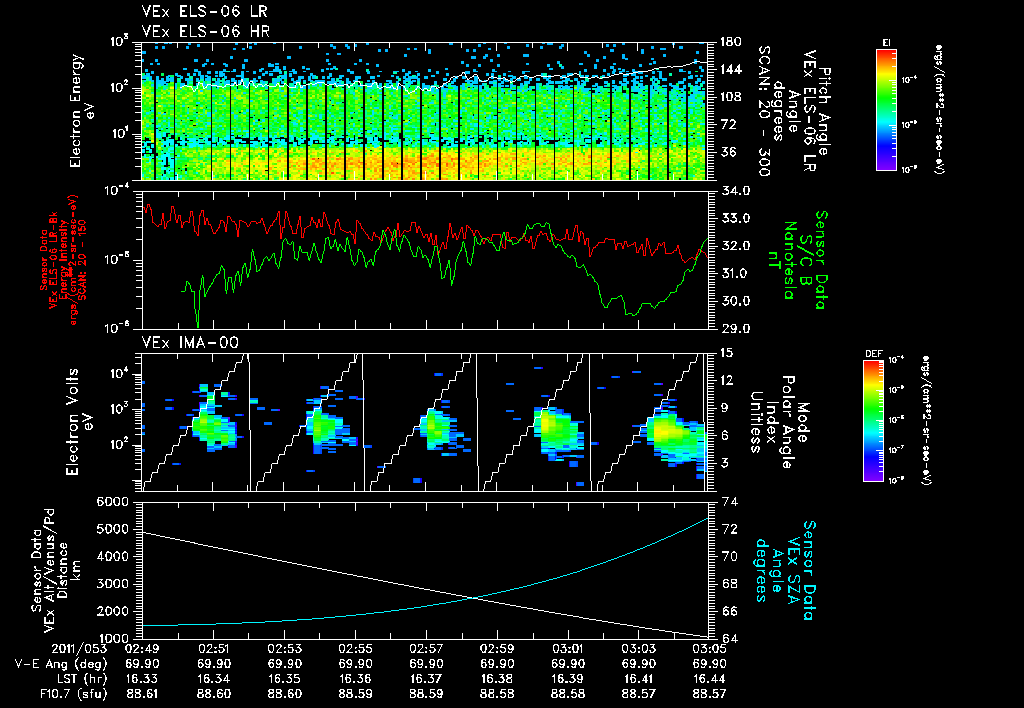Click the F10.7 (sfu) row label
This screenshot has width=1024, height=708.
tap(76, 691)
